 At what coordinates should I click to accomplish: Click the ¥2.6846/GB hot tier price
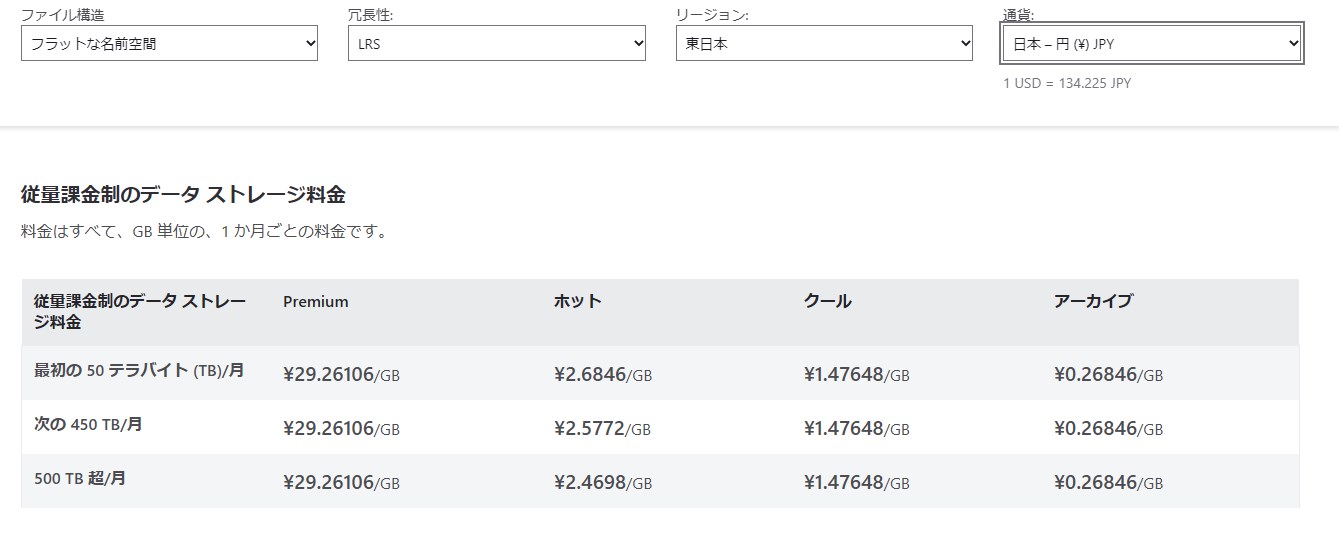[x=602, y=375]
